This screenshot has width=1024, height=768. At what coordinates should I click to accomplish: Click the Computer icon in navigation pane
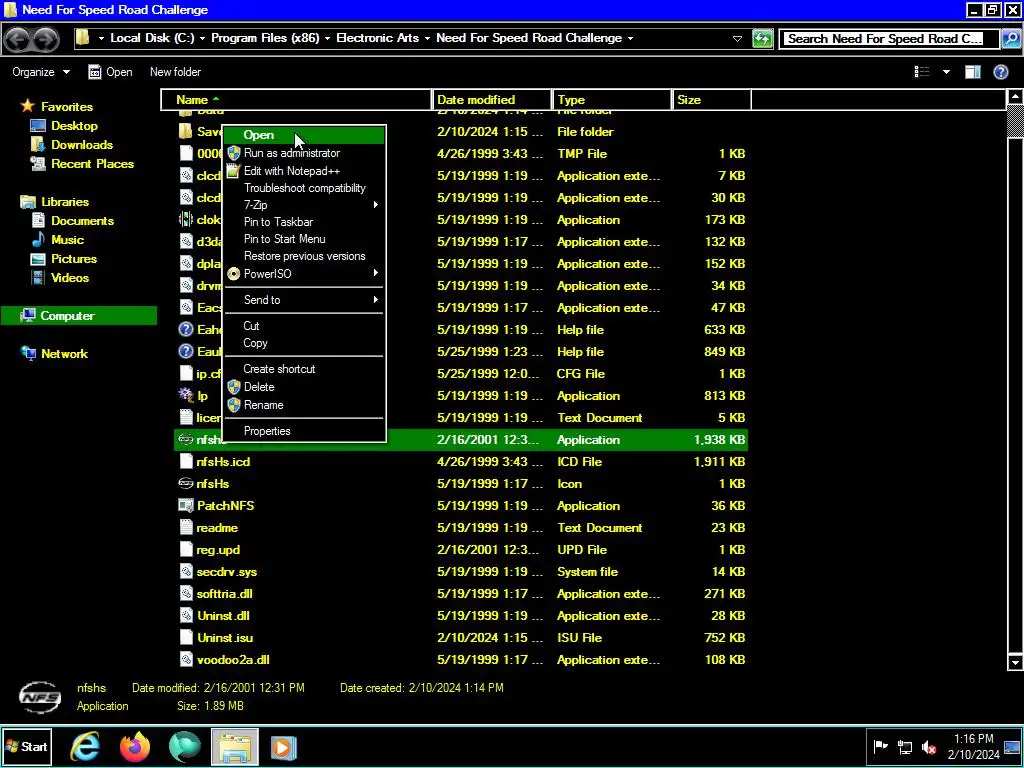coord(27,315)
